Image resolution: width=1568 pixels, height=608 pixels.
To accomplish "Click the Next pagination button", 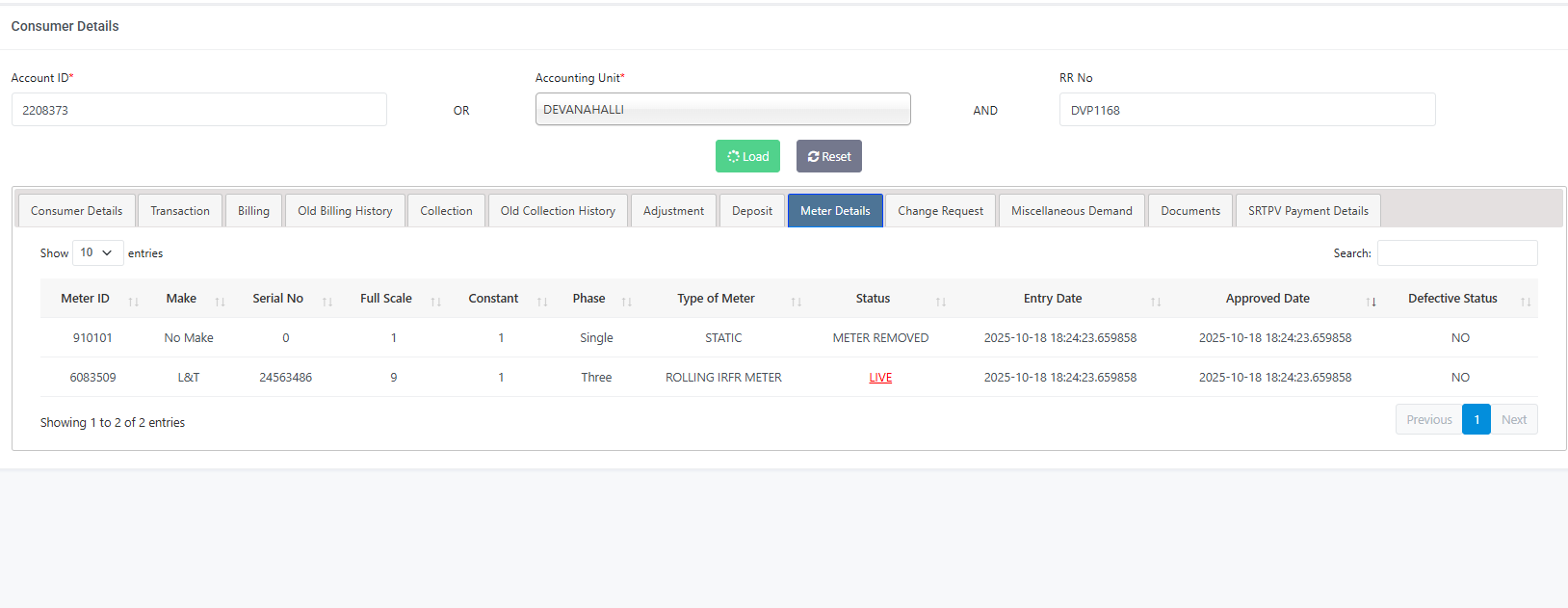I will tap(1514, 419).
